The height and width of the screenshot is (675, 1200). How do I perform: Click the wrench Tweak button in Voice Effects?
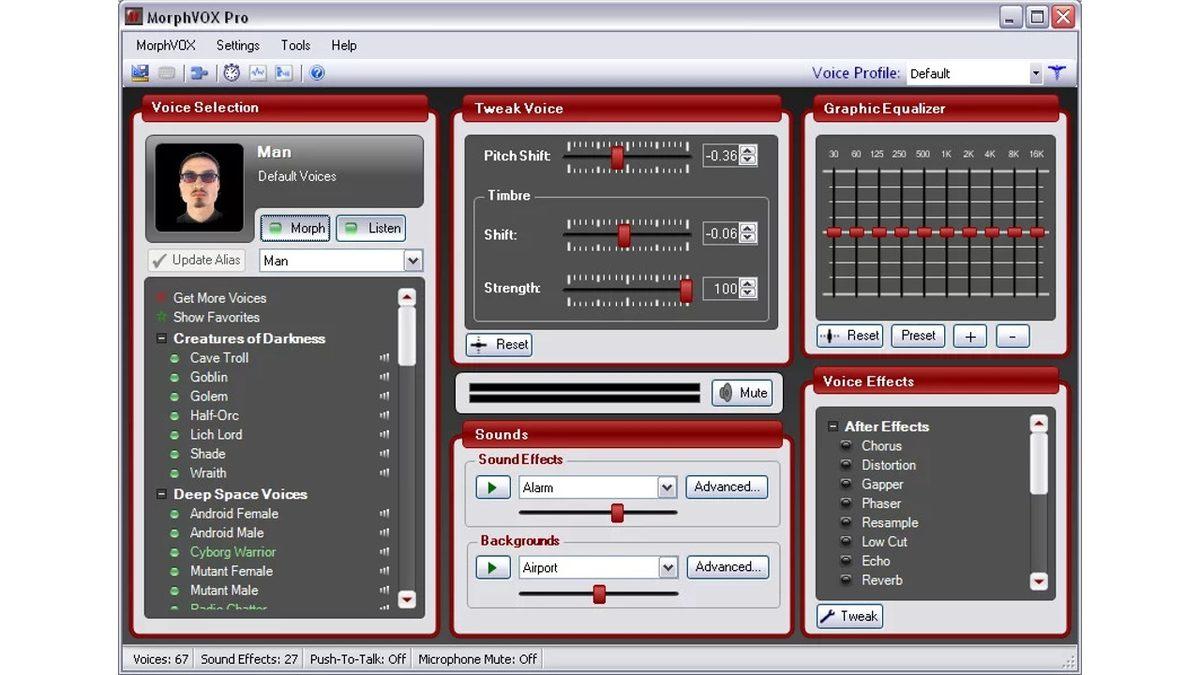[849, 616]
